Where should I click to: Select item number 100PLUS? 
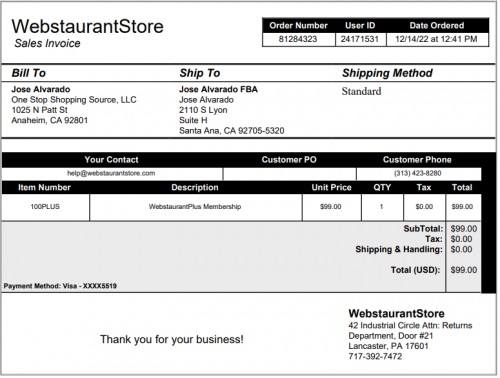pos(45,207)
